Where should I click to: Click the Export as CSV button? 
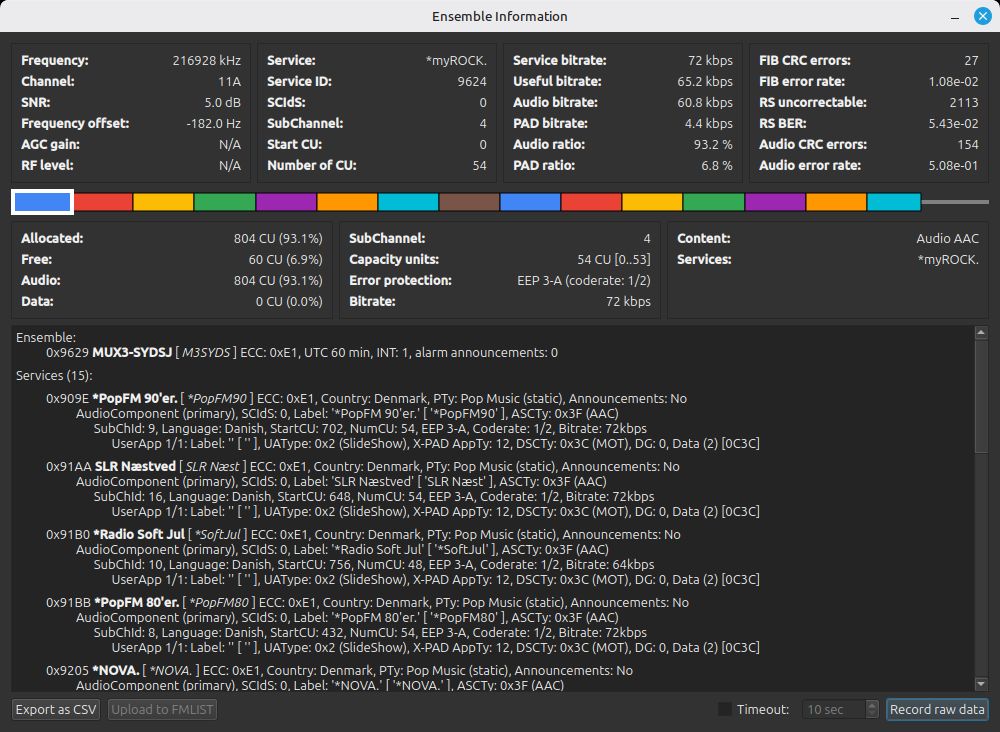(x=57, y=709)
